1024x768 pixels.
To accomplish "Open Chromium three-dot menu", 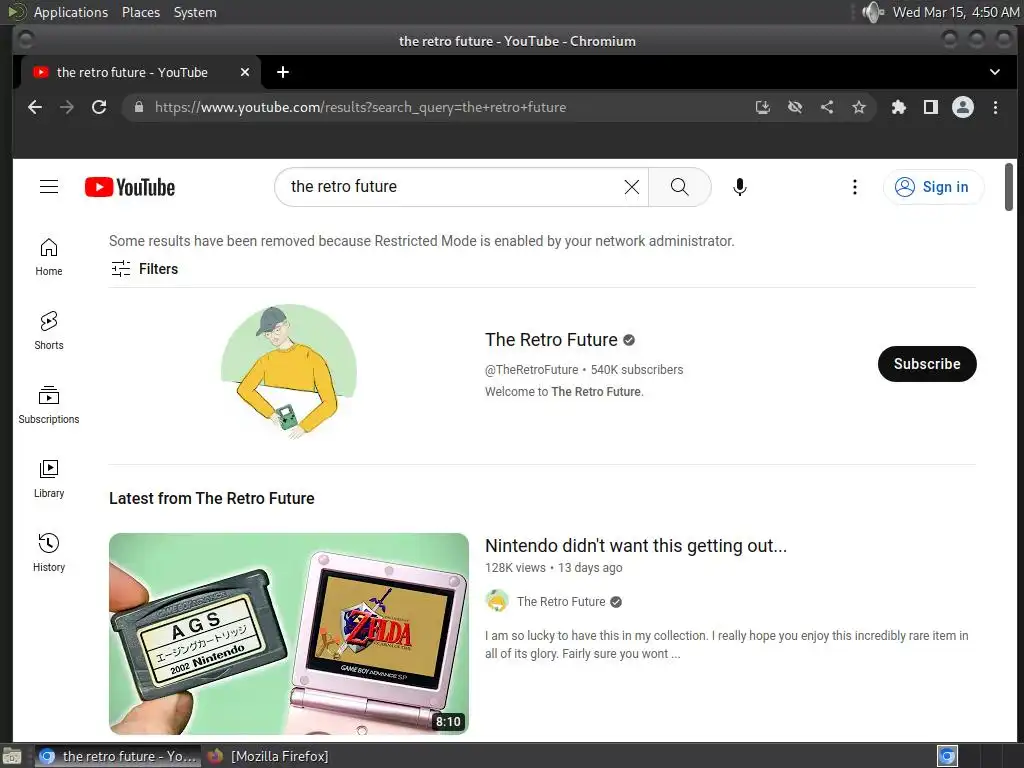I will tap(995, 107).
